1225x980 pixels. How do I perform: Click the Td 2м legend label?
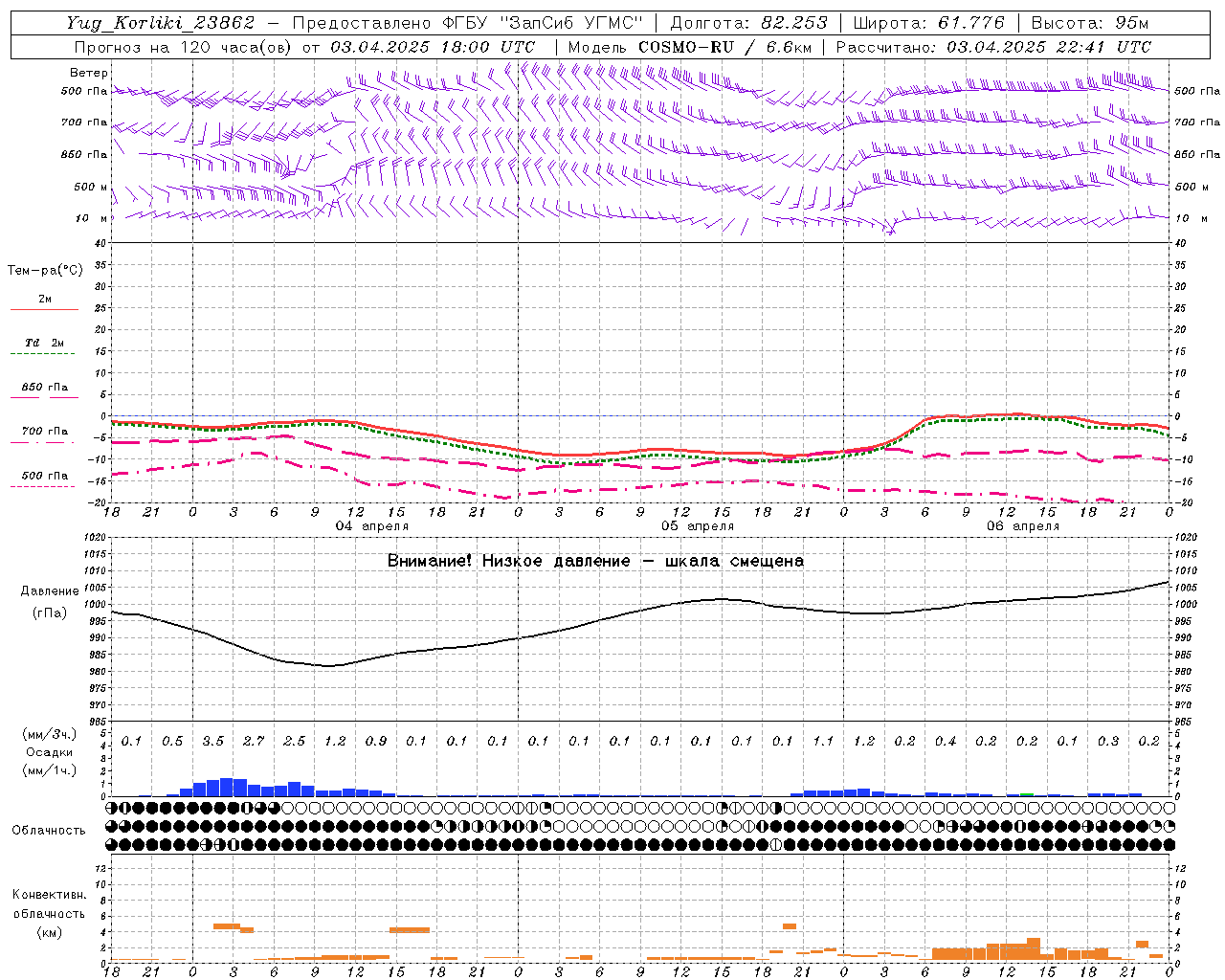[x=45, y=343]
